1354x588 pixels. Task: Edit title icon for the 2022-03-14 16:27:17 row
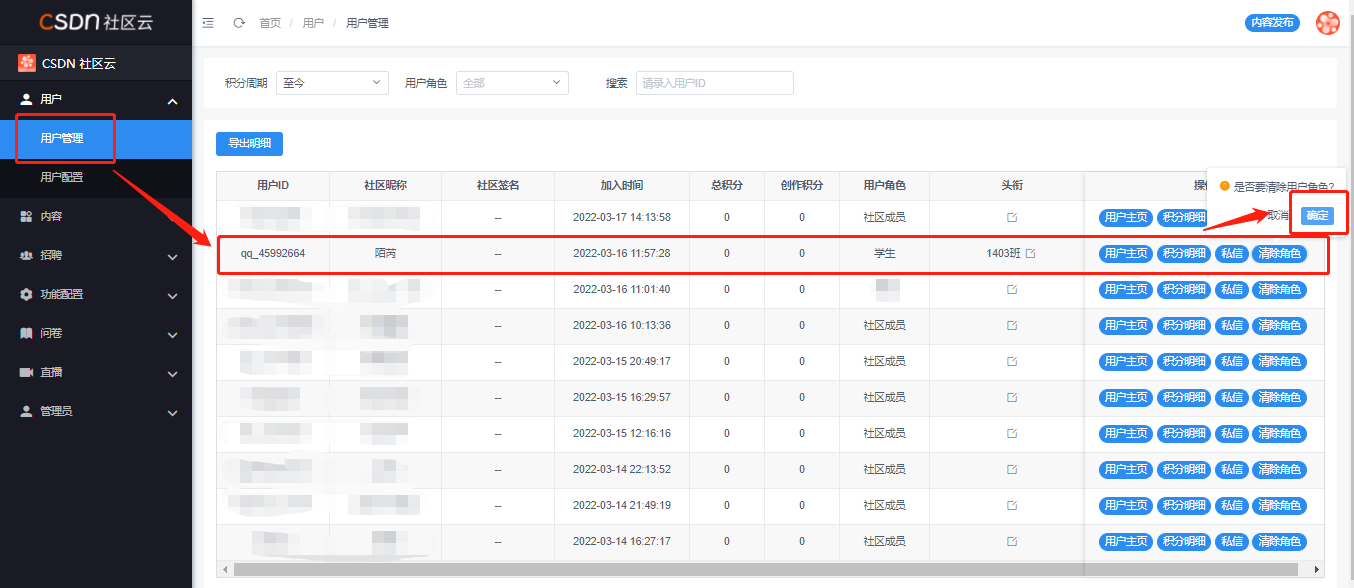[x=1012, y=541]
